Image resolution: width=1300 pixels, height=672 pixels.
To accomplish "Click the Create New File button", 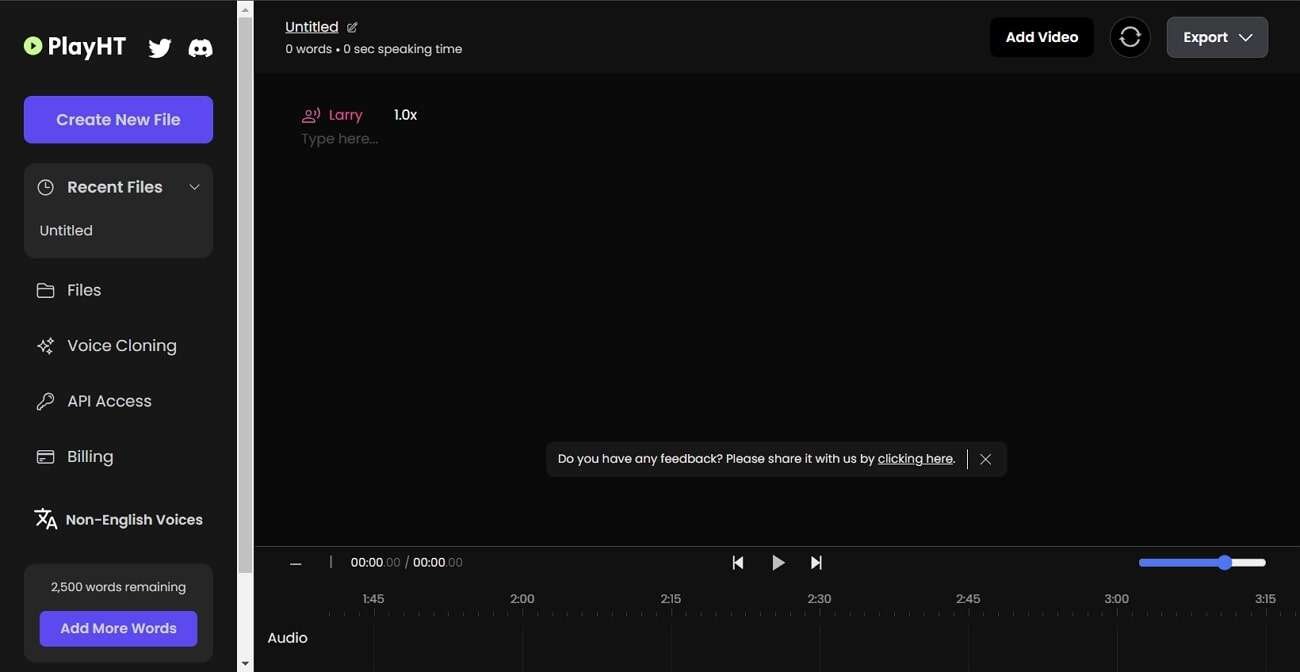I will pyautogui.click(x=118, y=120).
